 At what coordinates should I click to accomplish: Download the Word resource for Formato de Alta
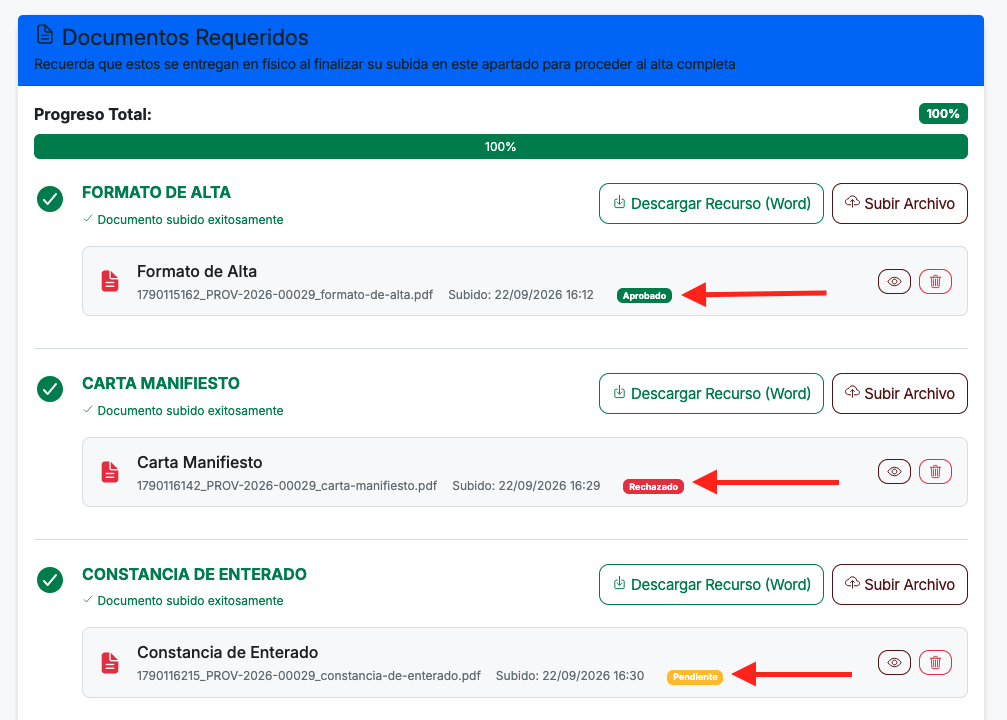711,204
